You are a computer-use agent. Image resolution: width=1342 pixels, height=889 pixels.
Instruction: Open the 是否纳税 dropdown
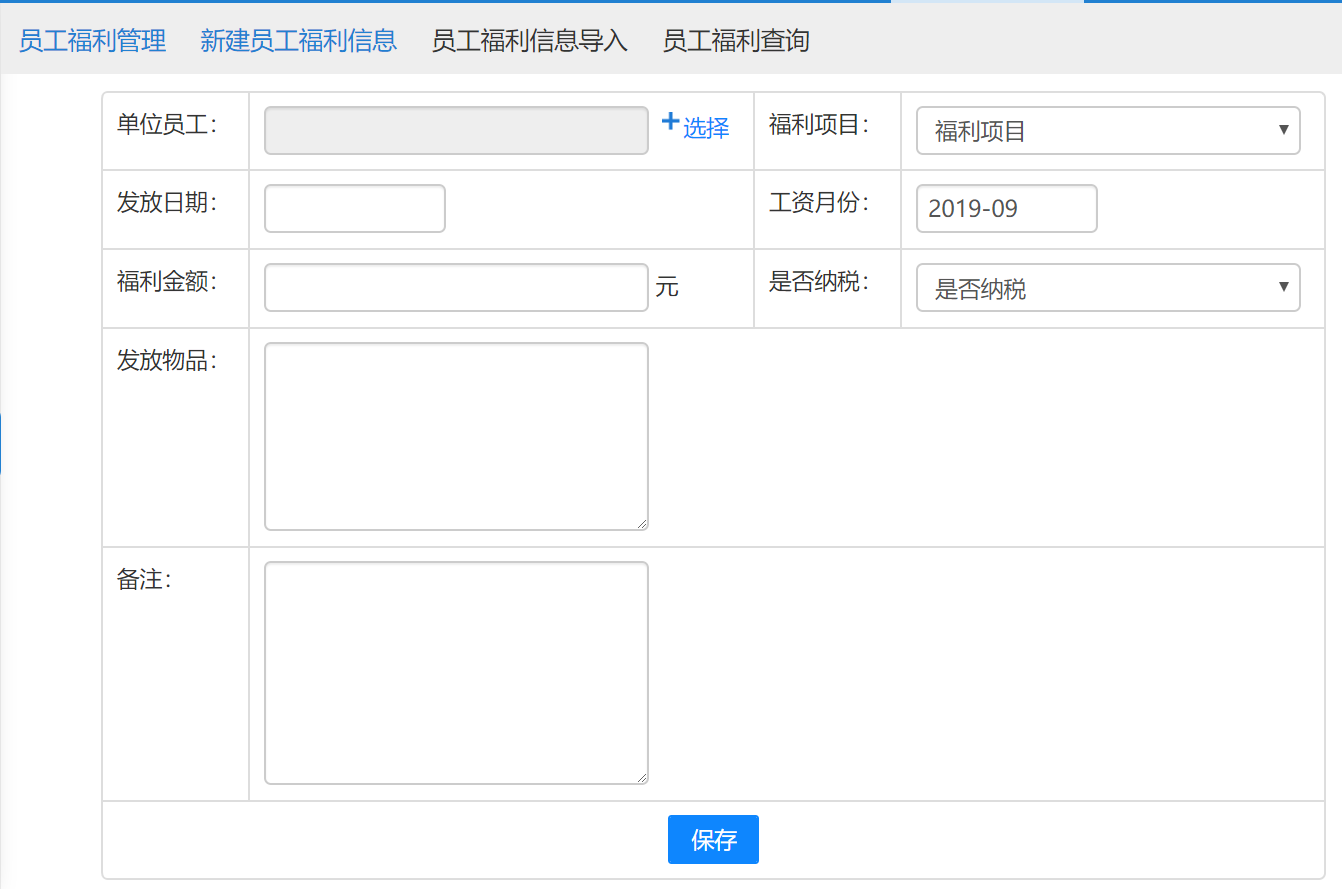(1108, 289)
